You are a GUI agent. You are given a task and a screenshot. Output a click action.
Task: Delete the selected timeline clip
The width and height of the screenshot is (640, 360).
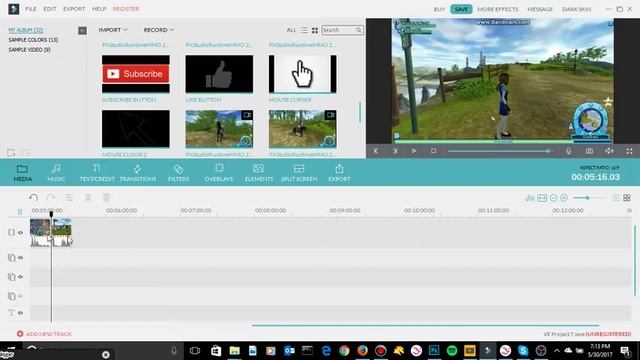point(107,198)
